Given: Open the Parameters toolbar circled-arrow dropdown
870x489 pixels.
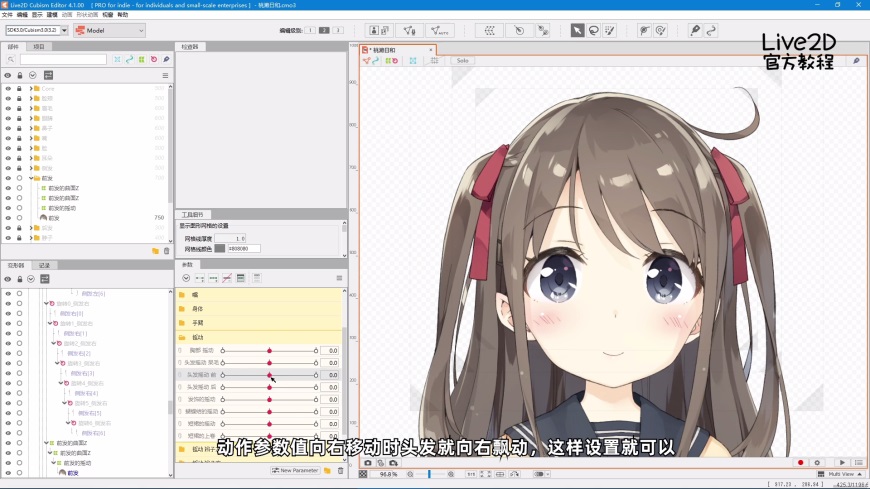Looking at the screenshot, I should point(186,278).
